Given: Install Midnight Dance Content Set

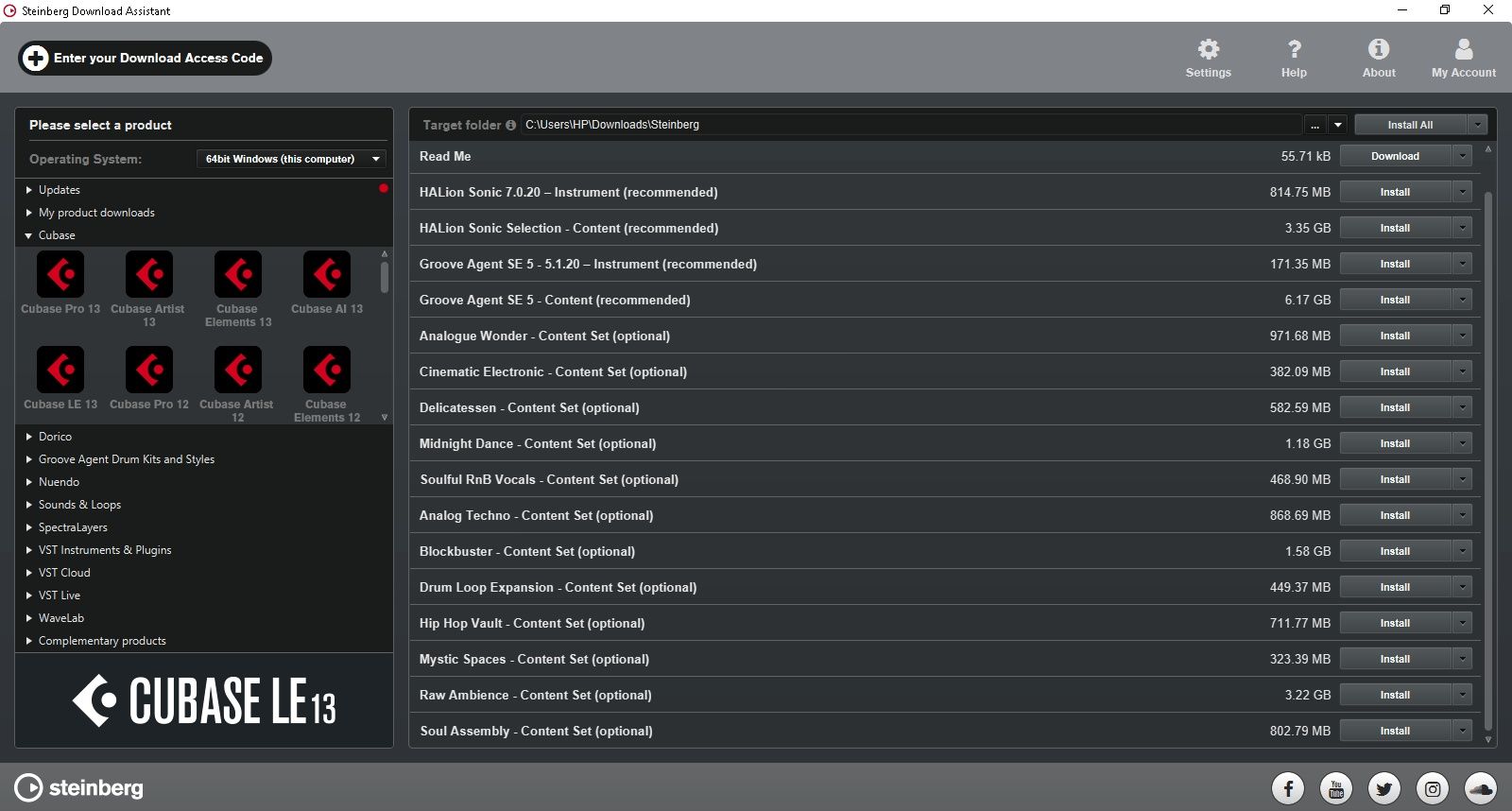Looking at the screenshot, I should [x=1395, y=443].
